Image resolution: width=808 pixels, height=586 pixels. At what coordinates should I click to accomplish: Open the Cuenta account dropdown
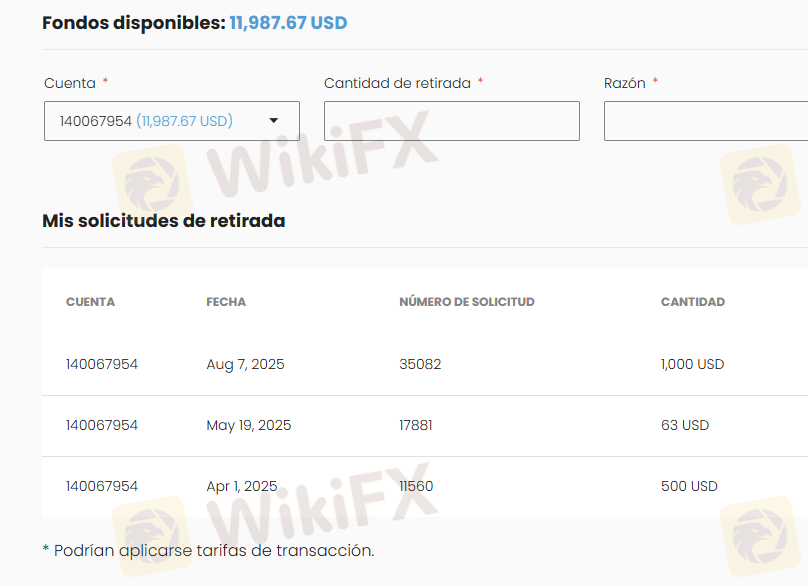(x=172, y=121)
